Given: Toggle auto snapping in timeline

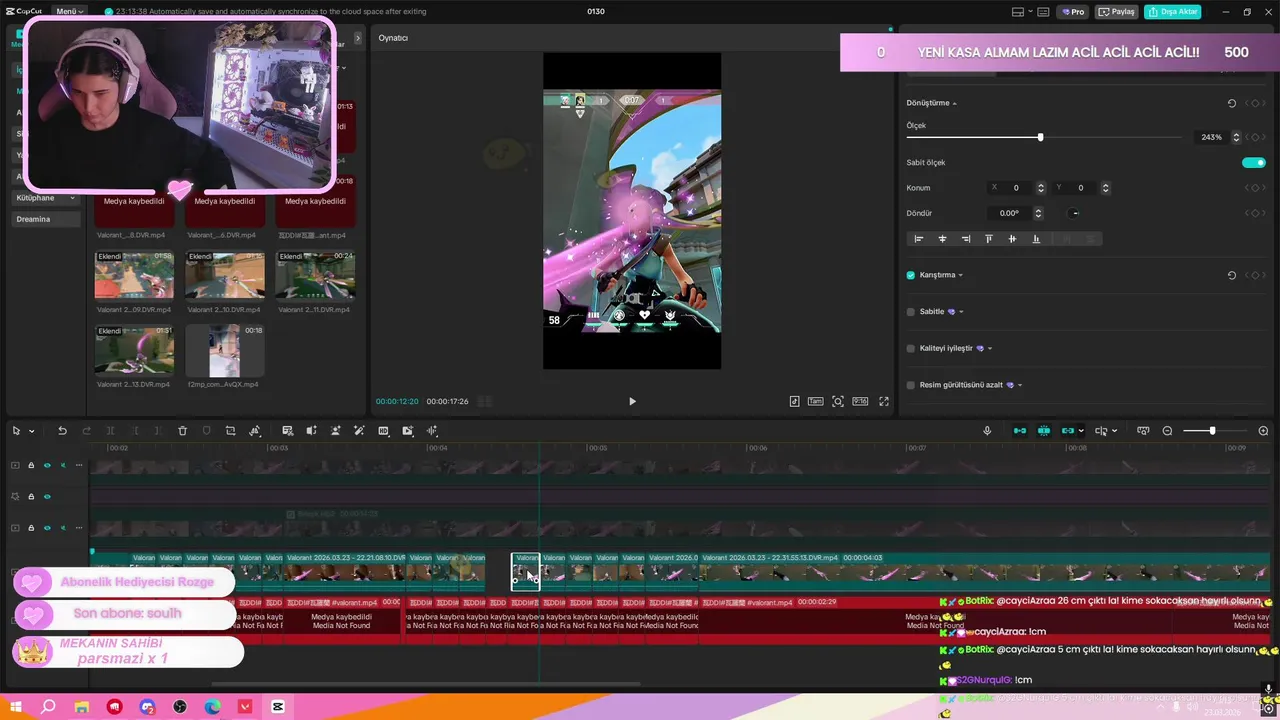Looking at the screenshot, I should [x=1044, y=431].
